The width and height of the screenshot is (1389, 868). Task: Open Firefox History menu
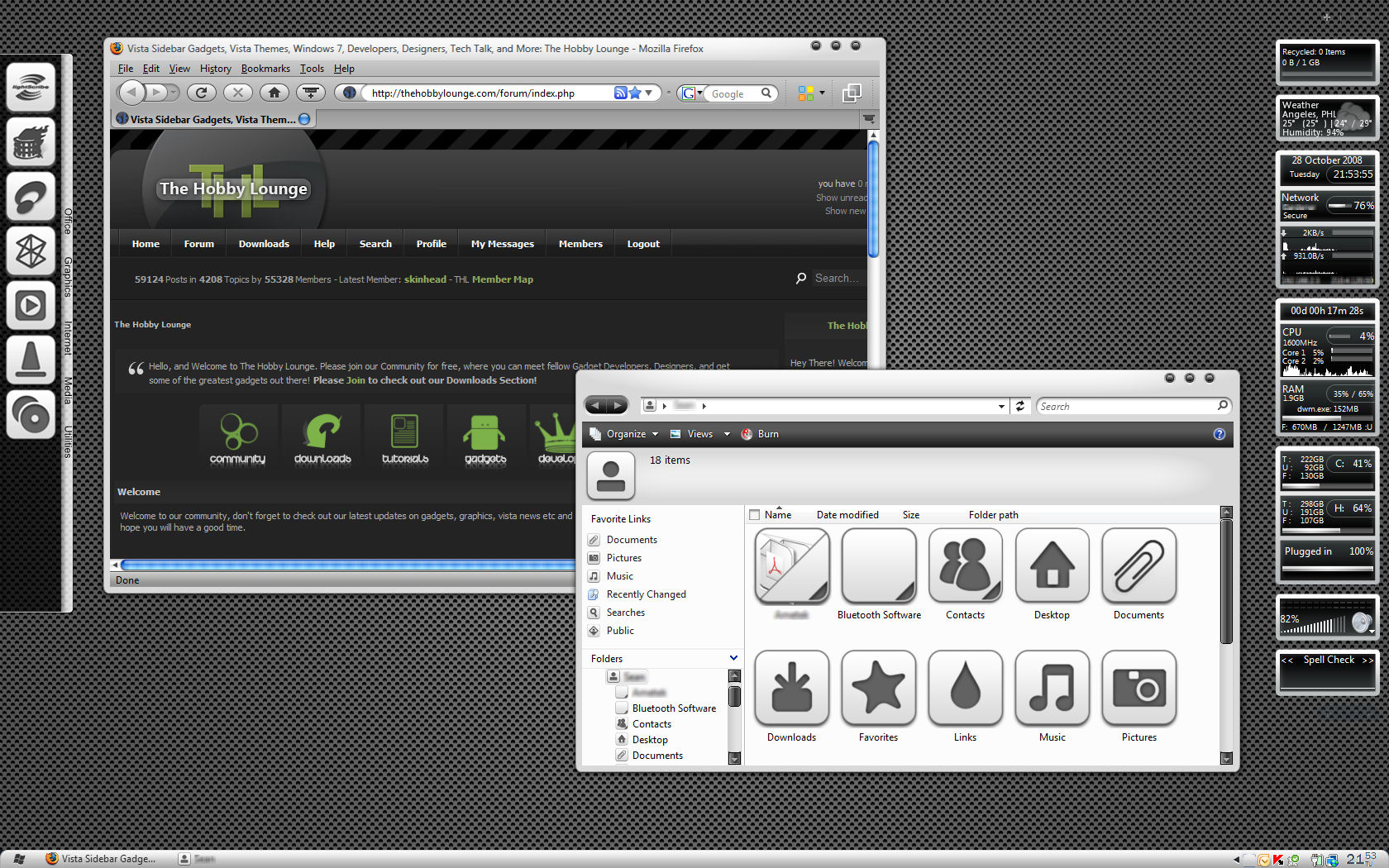(215, 69)
